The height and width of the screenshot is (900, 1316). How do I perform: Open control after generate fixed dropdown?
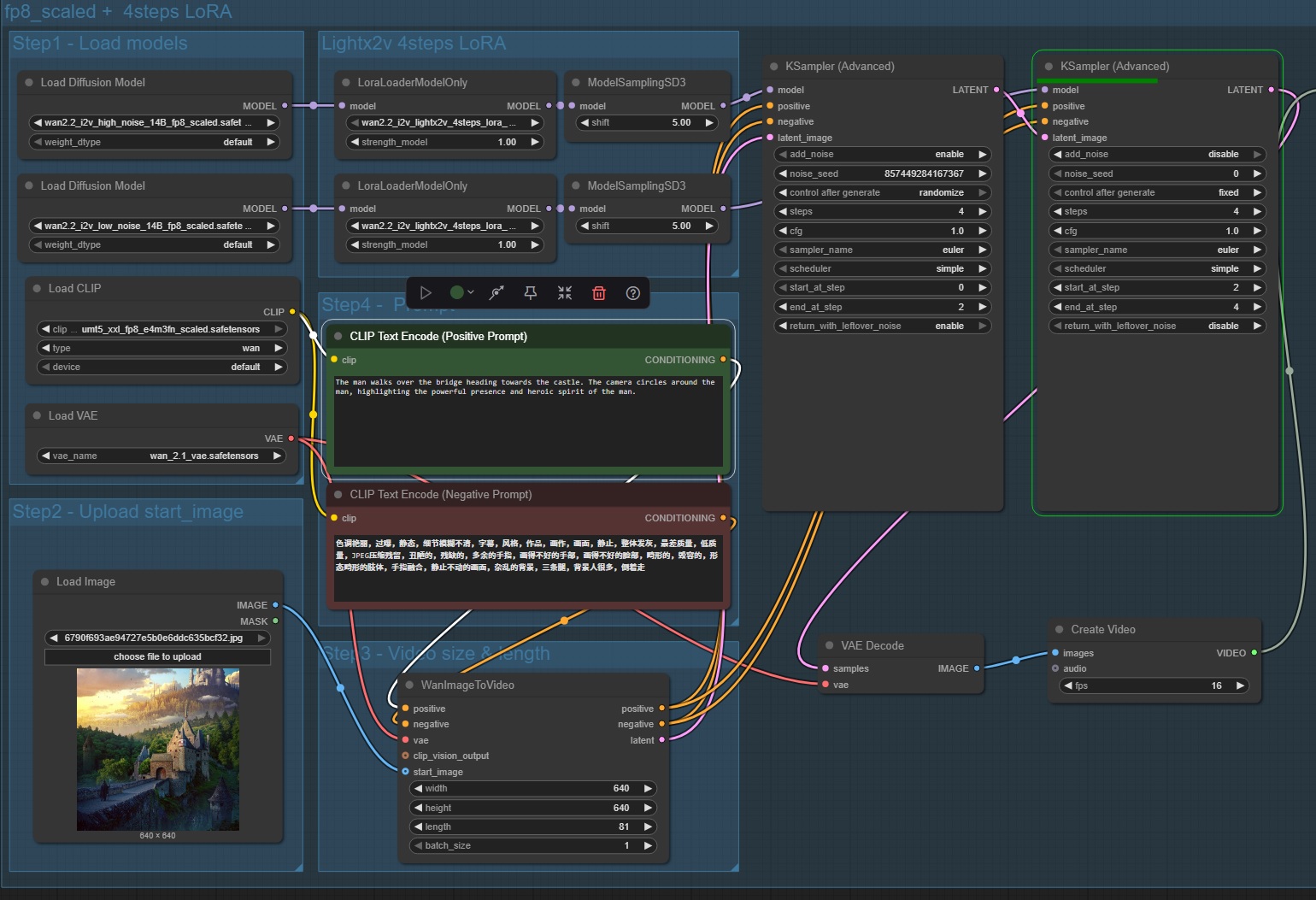[1157, 192]
